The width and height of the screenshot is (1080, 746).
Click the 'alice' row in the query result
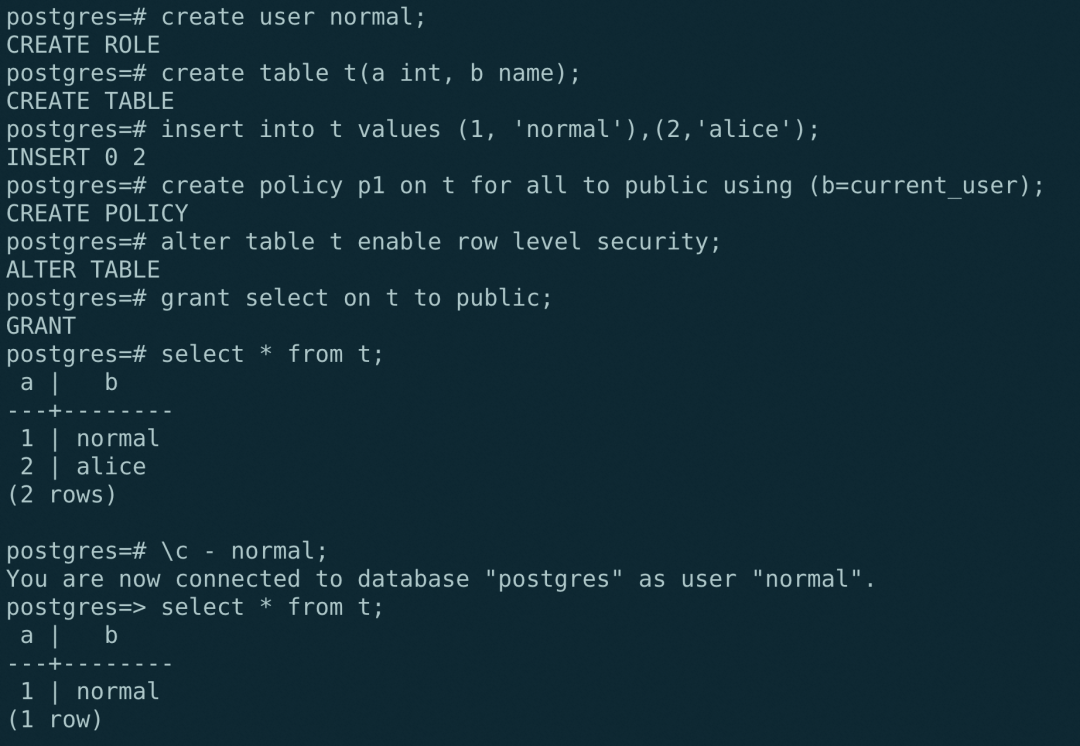(x=111, y=466)
